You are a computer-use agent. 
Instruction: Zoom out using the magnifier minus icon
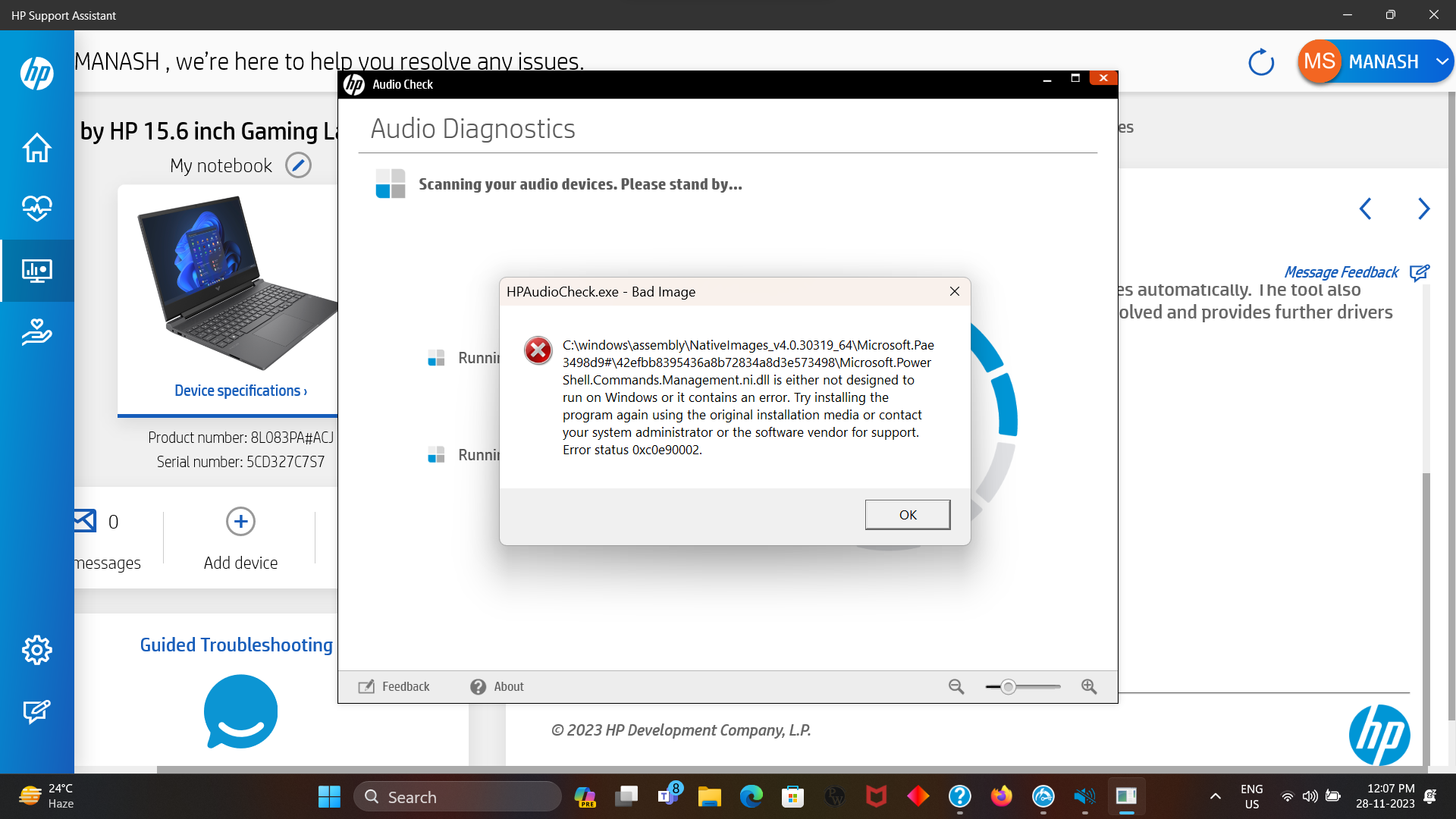coord(955,686)
